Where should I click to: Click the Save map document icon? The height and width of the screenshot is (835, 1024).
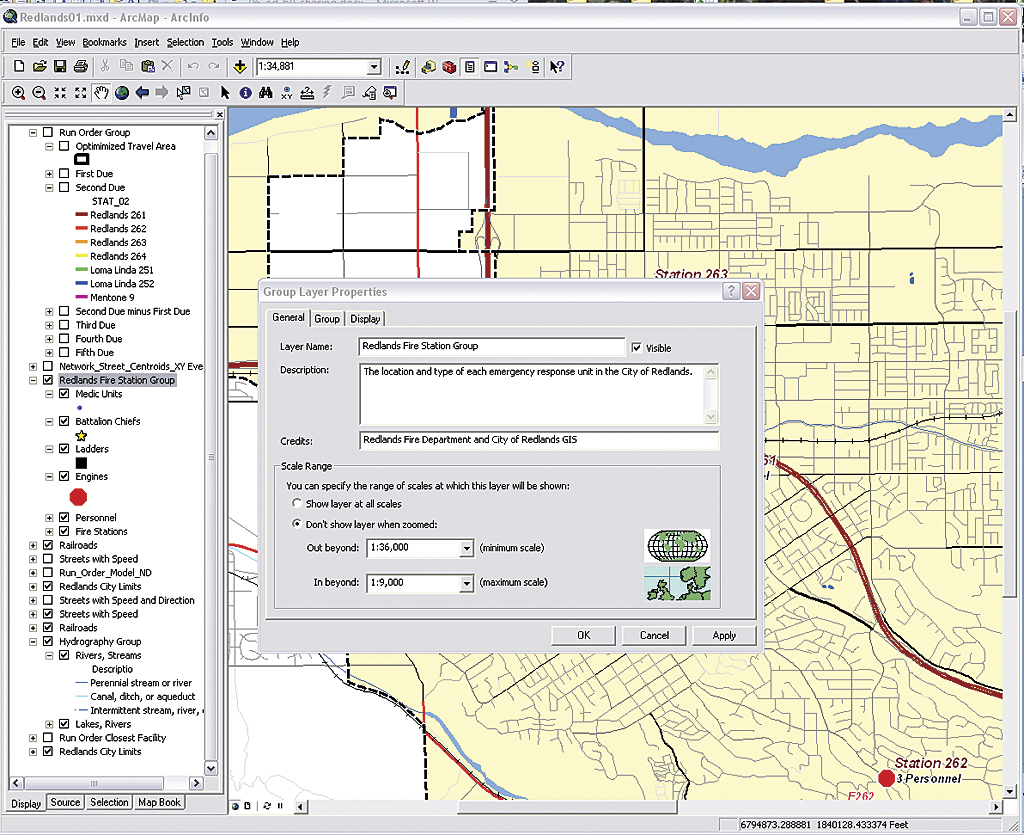[60, 67]
